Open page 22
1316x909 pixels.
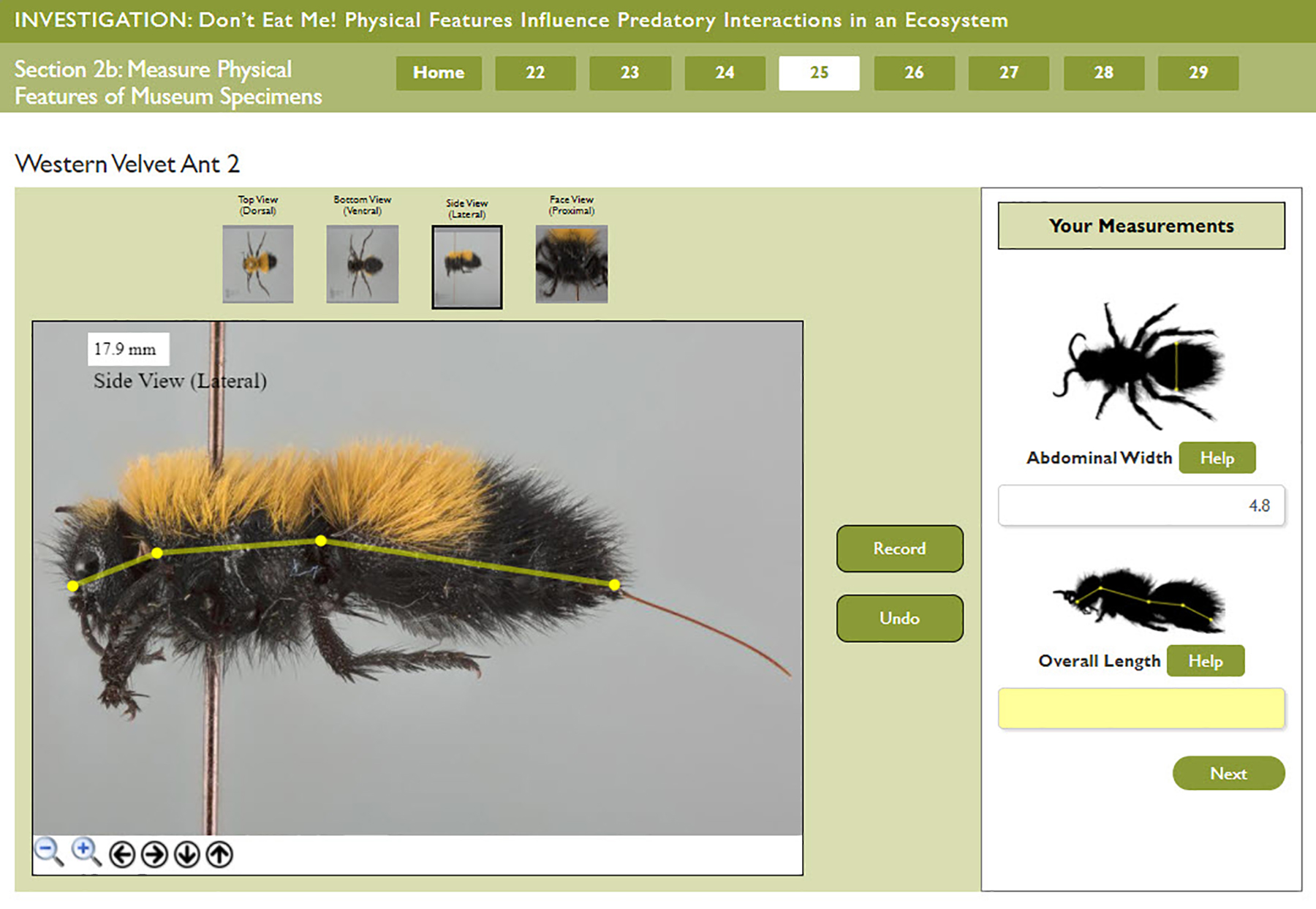(x=535, y=73)
